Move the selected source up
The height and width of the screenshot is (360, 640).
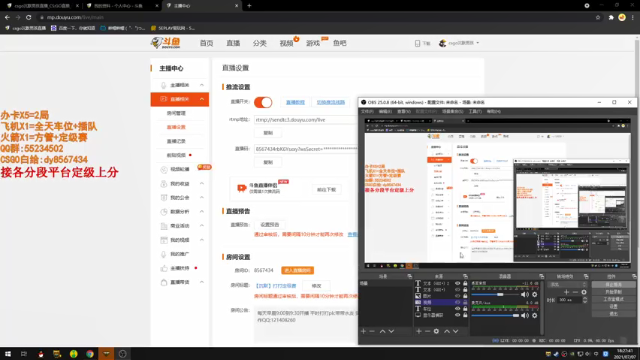click(447, 331)
